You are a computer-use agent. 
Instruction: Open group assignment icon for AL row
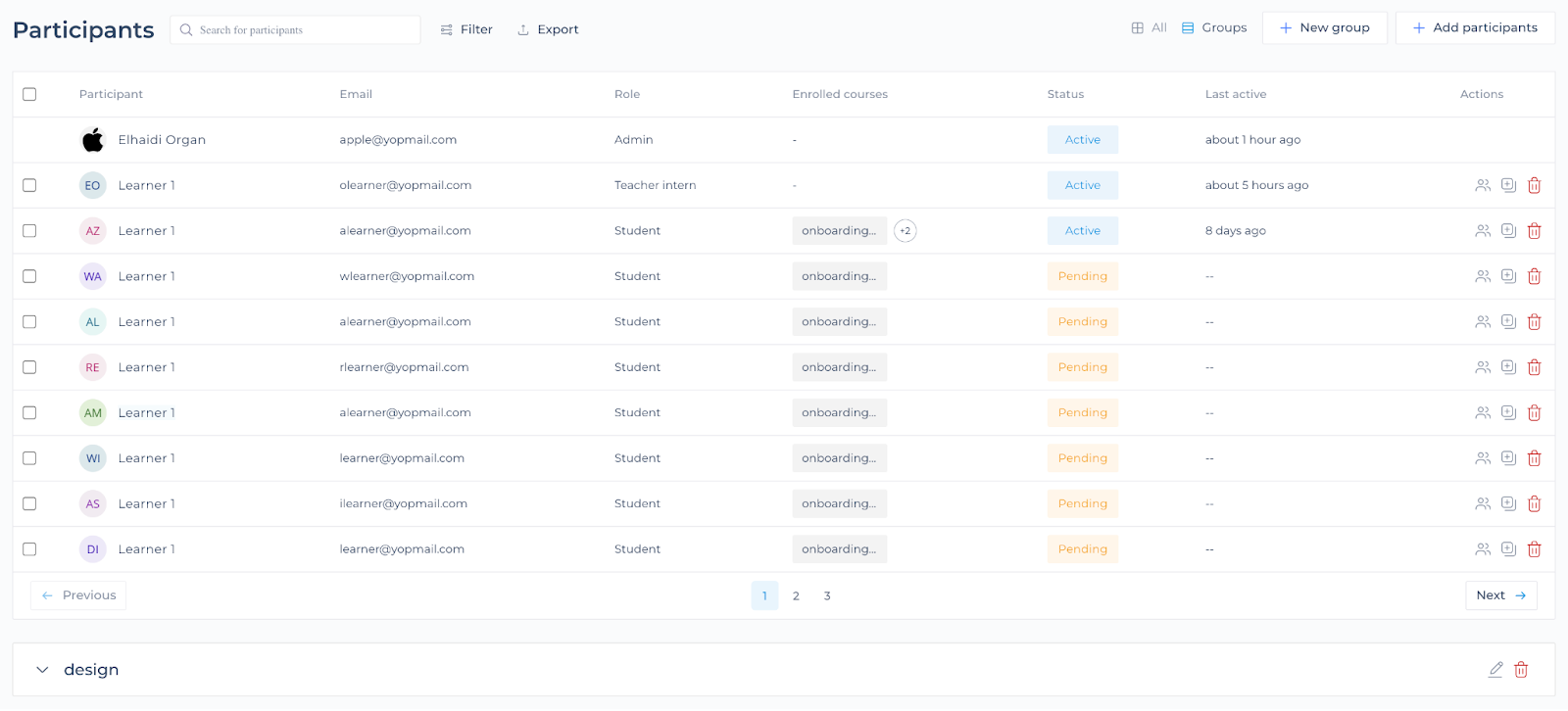[1483, 322]
